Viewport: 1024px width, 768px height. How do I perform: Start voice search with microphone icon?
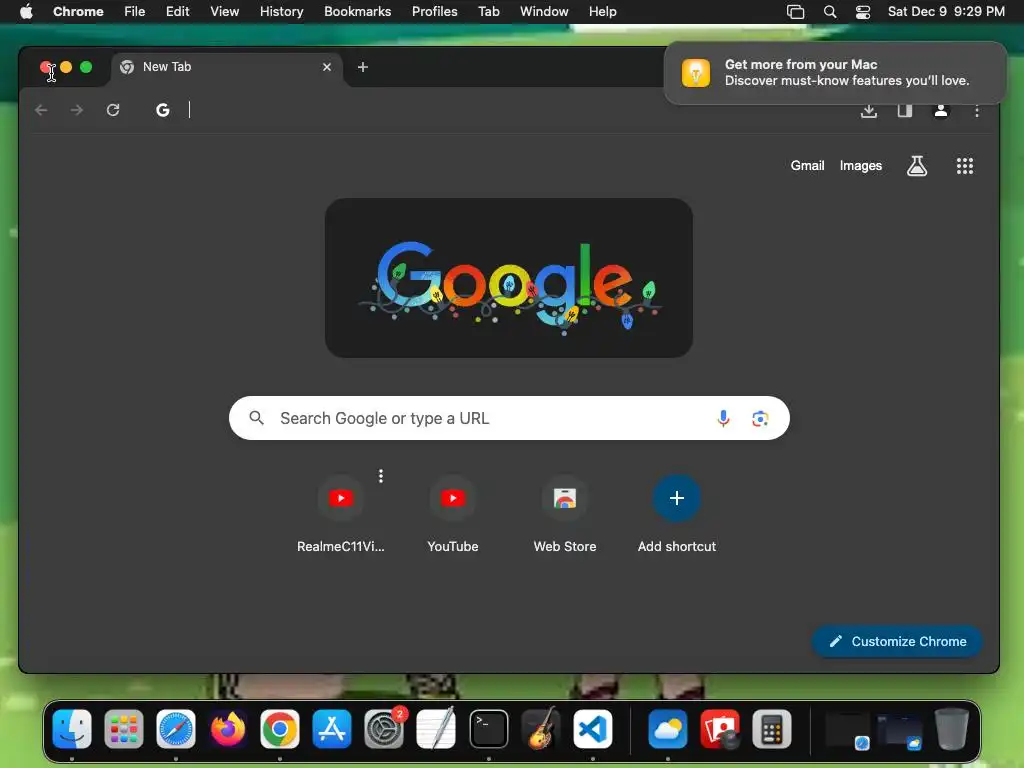click(723, 418)
